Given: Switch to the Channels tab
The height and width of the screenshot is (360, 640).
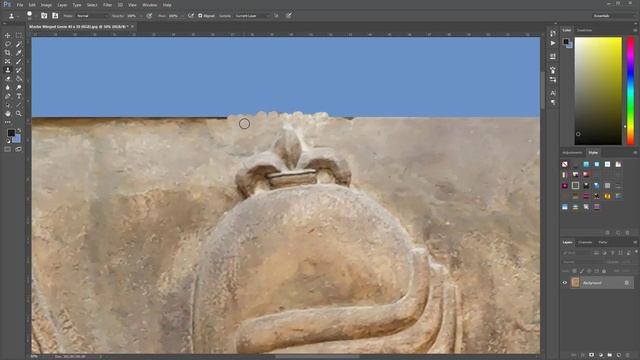Looking at the screenshot, I should click(585, 242).
